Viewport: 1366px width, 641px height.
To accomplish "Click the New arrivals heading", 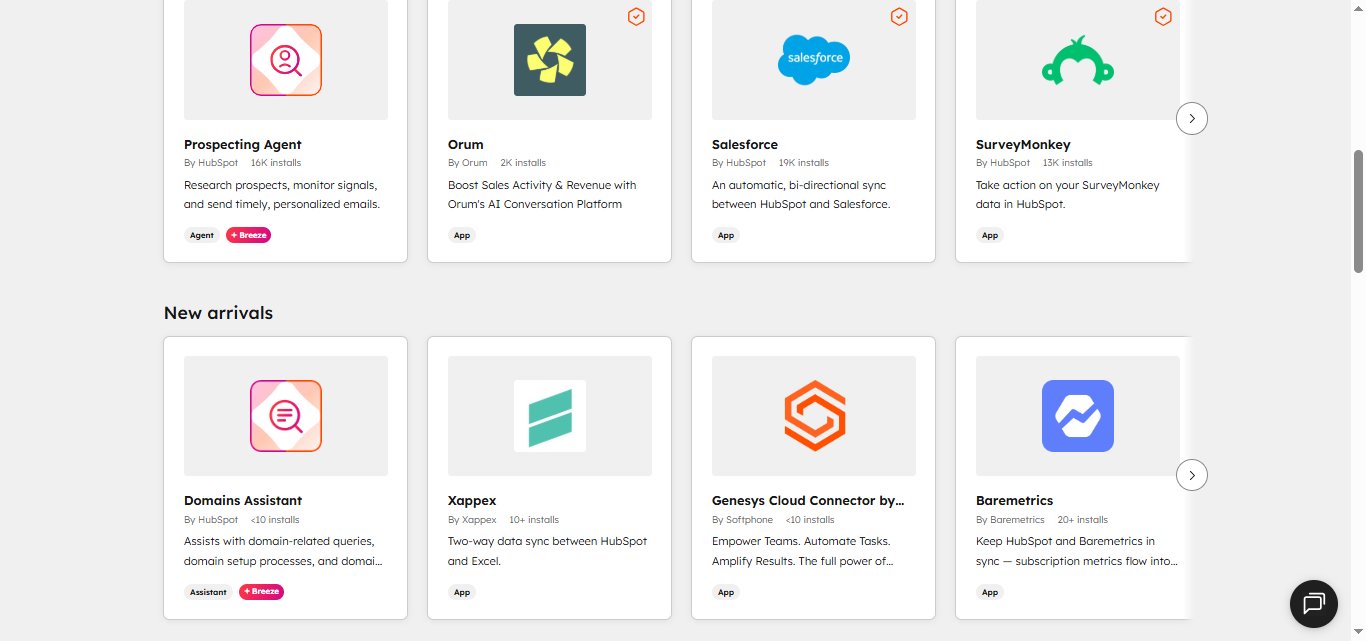I will (x=218, y=313).
